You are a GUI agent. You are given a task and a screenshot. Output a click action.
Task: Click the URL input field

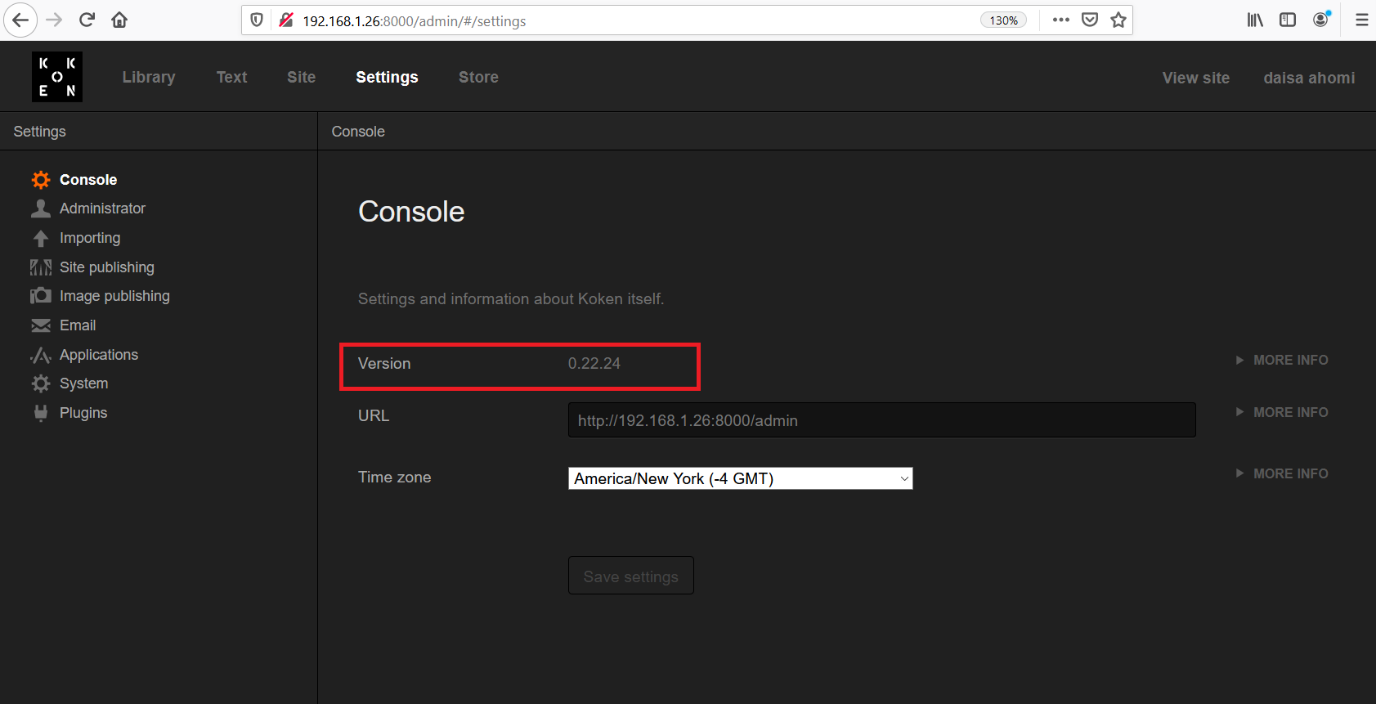(881, 421)
